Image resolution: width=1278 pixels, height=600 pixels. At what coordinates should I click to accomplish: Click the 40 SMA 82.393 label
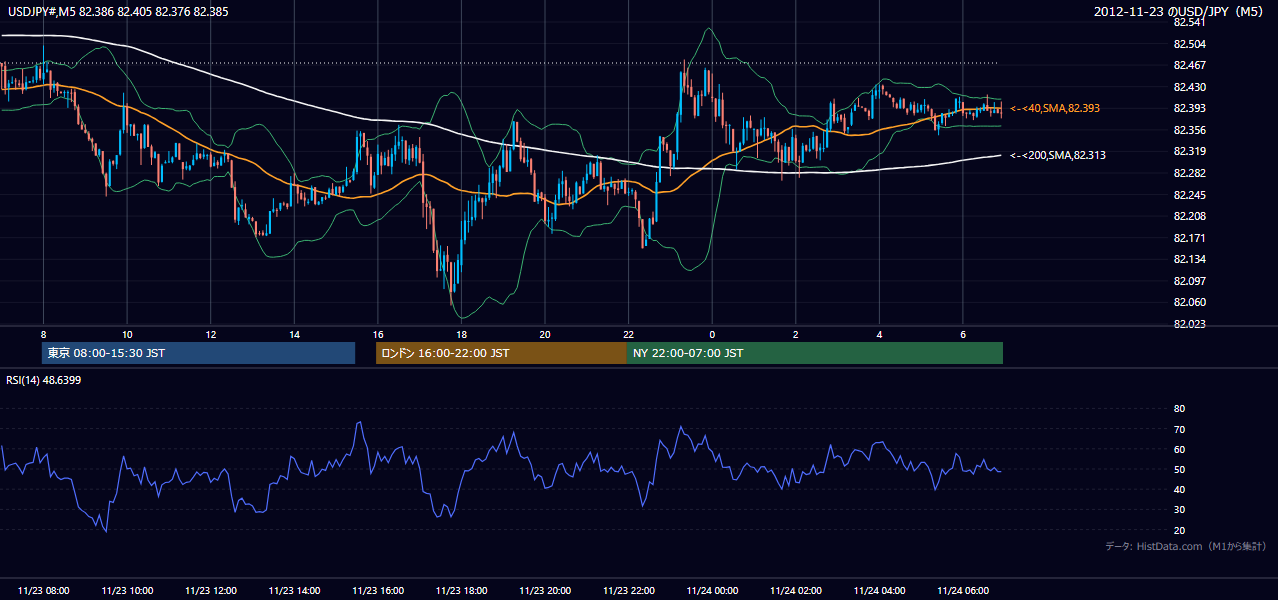click(x=1055, y=108)
